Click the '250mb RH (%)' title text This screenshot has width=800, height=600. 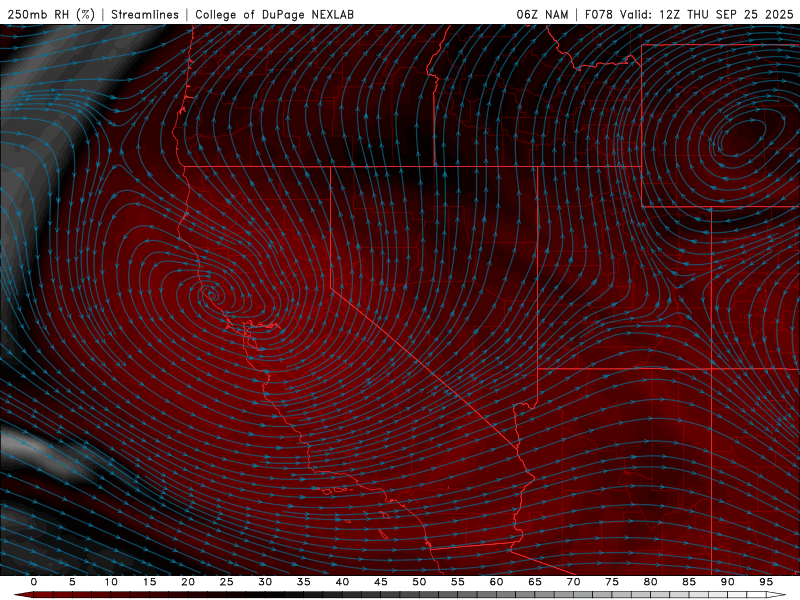[x=51, y=14]
